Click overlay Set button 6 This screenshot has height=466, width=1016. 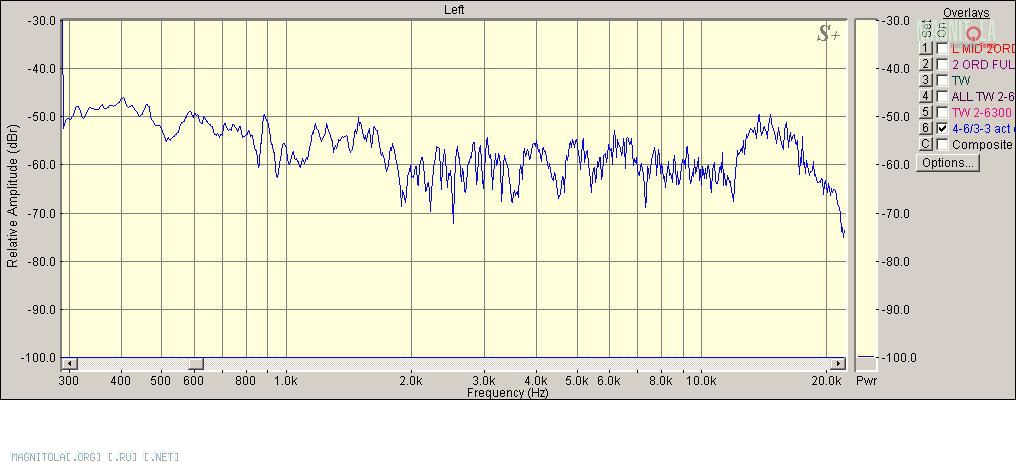[x=926, y=128]
